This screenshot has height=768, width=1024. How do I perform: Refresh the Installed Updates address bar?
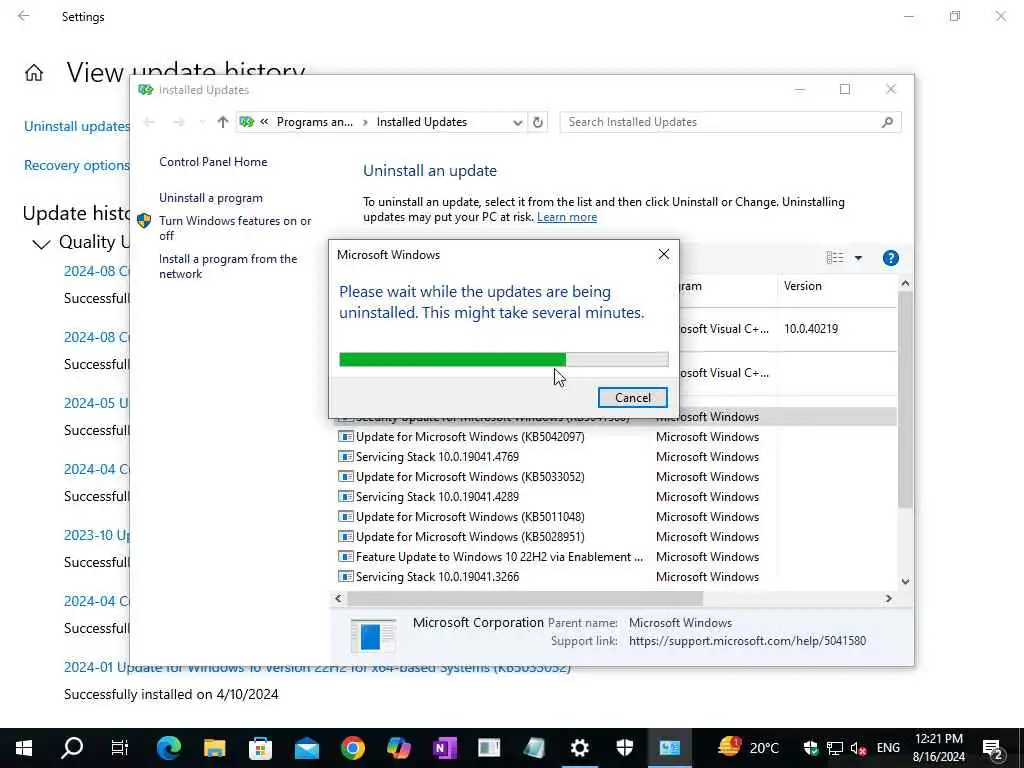[537, 121]
